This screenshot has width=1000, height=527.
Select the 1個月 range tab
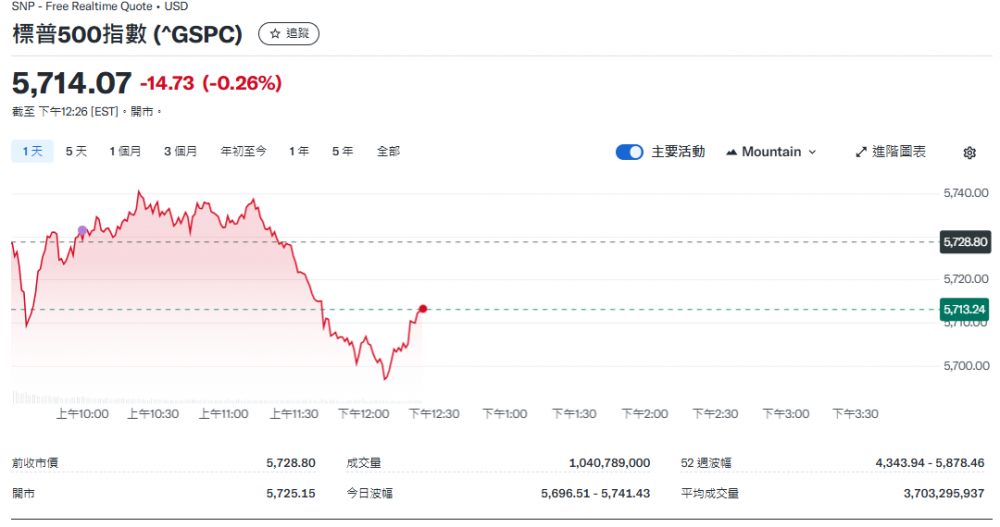point(125,152)
